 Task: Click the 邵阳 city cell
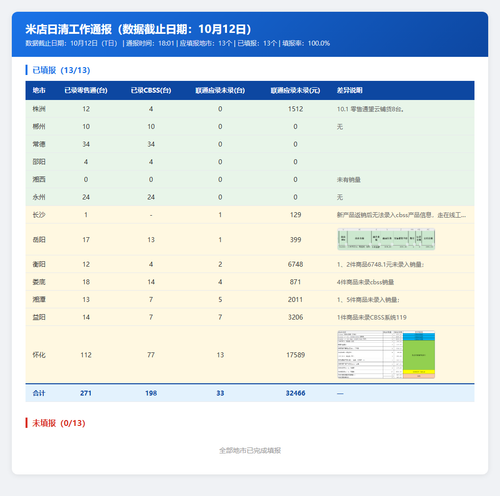point(39,162)
